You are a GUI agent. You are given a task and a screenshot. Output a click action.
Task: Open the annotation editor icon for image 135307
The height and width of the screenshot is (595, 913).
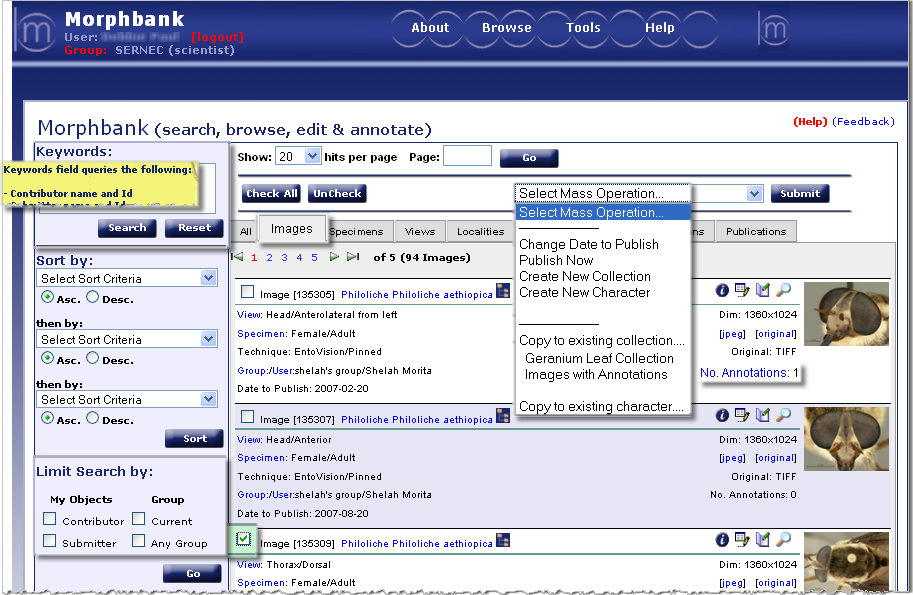pyautogui.click(x=742, y=415)
